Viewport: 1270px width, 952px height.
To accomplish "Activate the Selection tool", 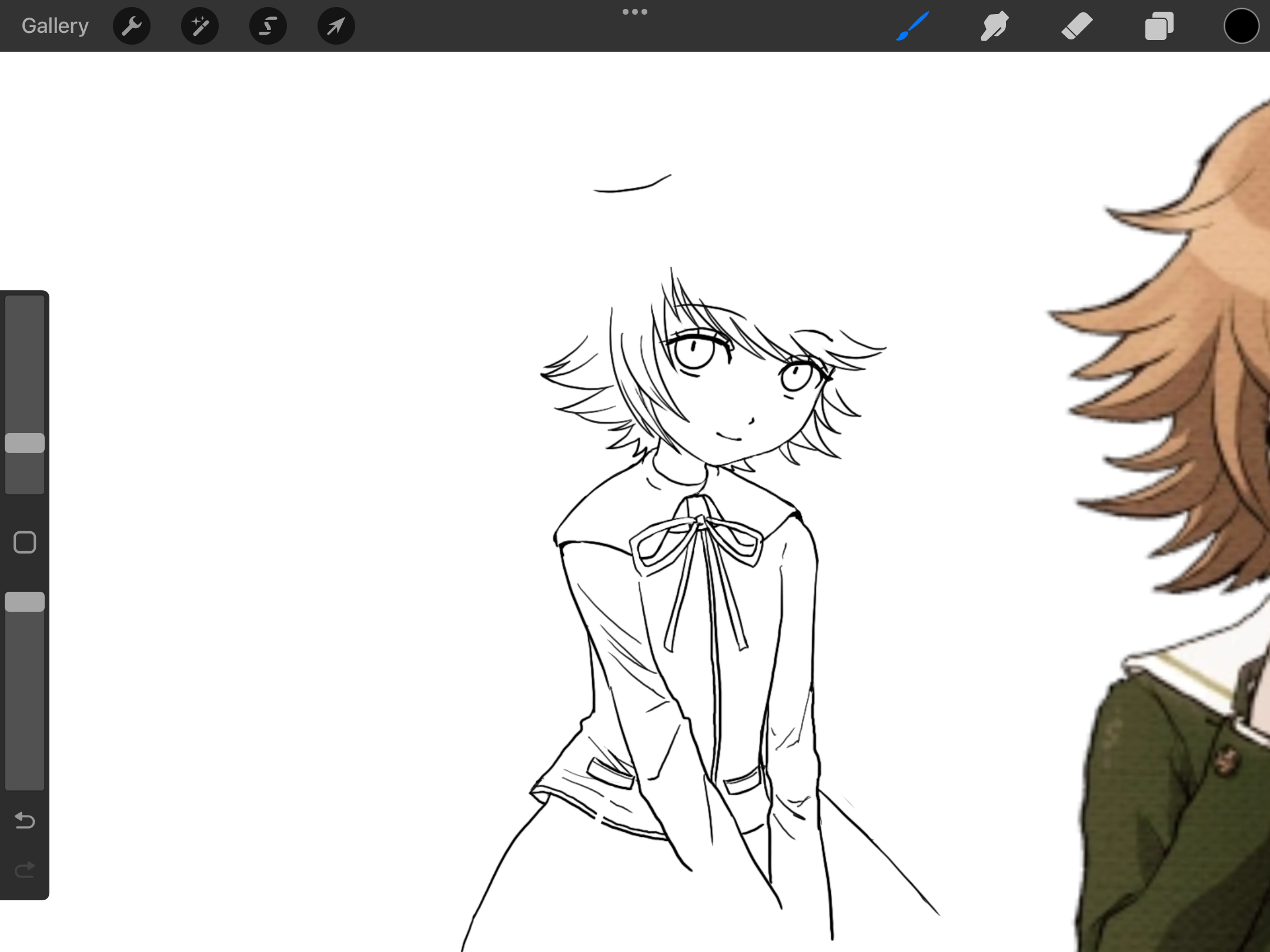I will coord(268,26).
